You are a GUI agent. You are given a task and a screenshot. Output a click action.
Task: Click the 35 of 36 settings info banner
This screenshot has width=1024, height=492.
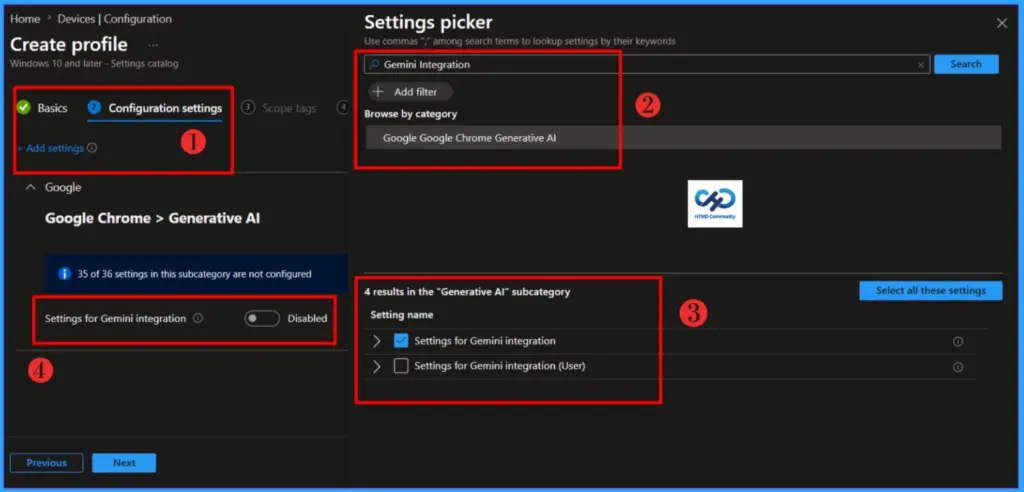pos(196,274)
